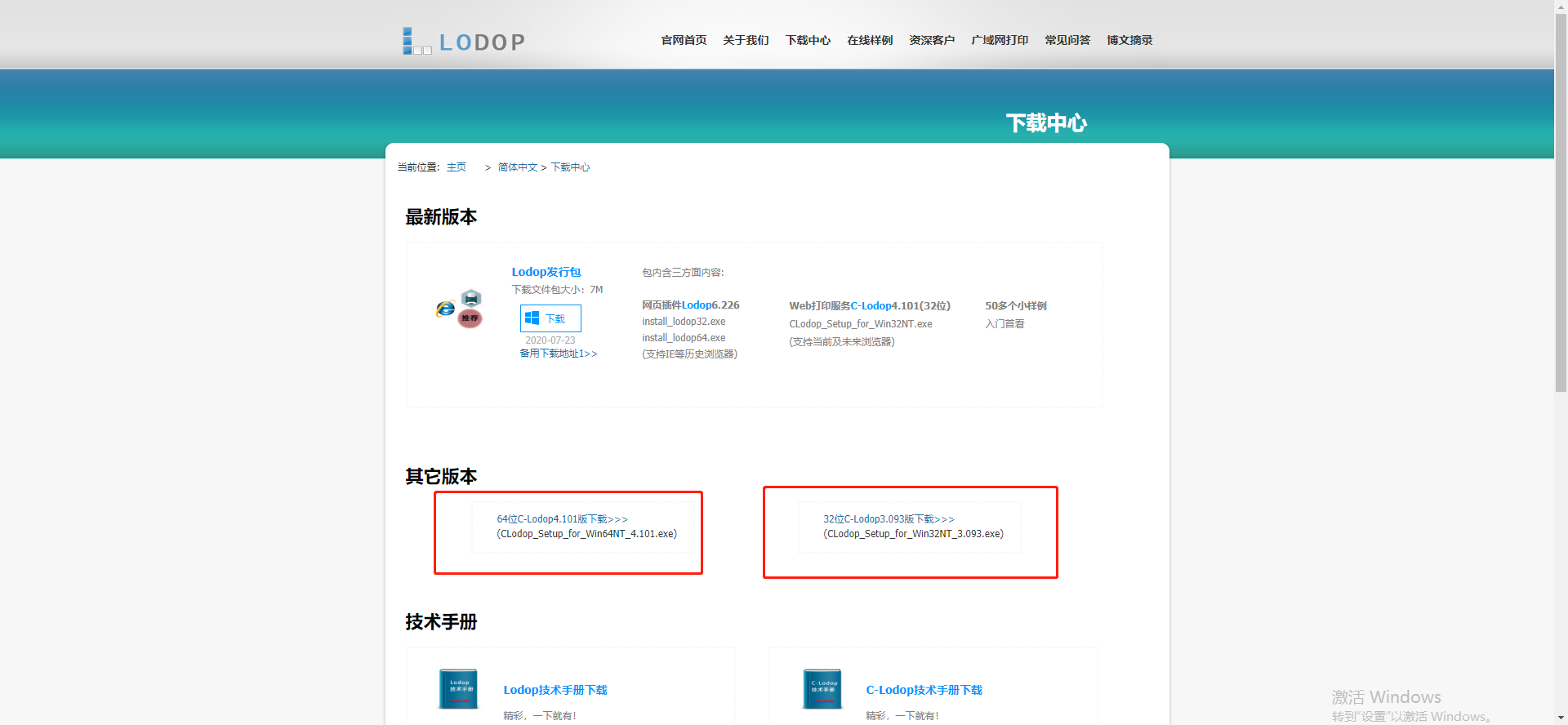Screen dimensions: 1568x725
Task: Click the 2020-07-23 date text
Action: [x=550, y=340]
